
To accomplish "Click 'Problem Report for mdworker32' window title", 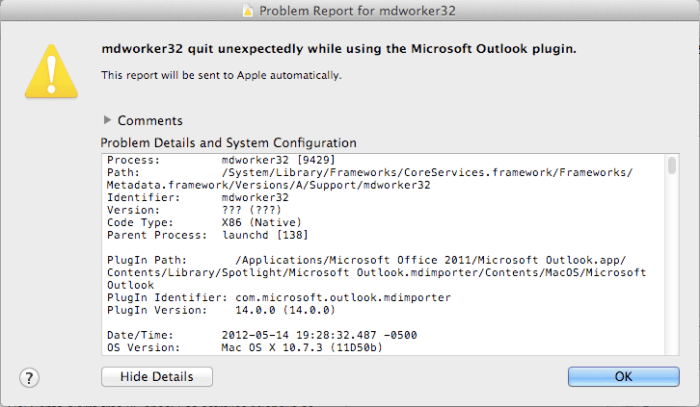I will coord(357,11).
